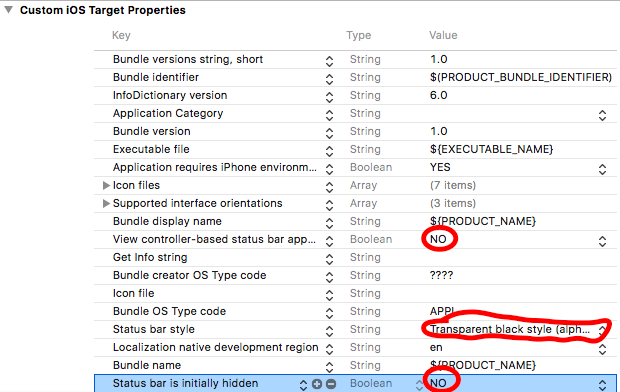This screenshot has height=392, width=620.
Task: Remove the selected row with minus icon
Action: (331, 384)
